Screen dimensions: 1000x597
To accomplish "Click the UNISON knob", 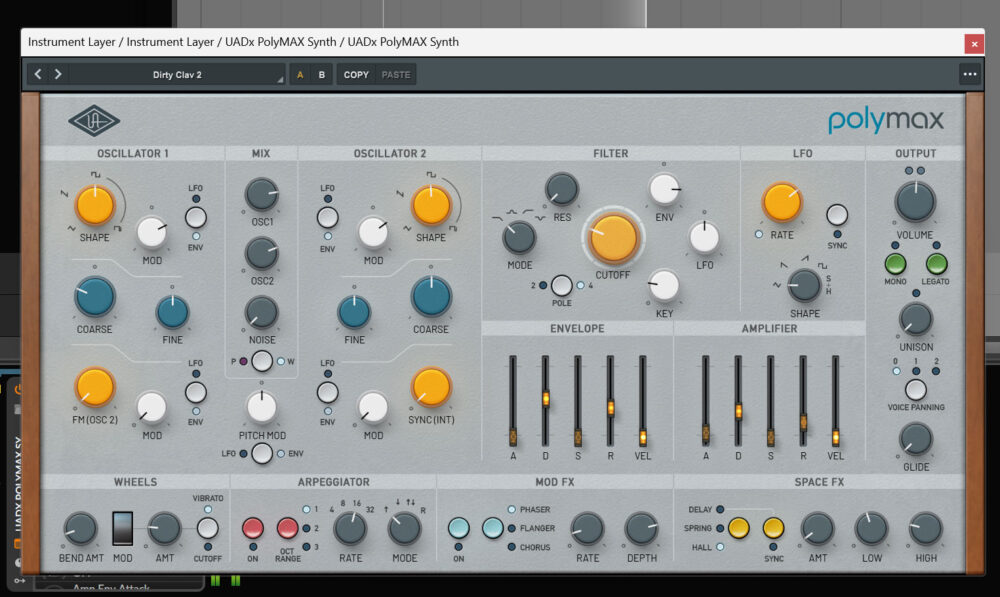I will 915,318.
